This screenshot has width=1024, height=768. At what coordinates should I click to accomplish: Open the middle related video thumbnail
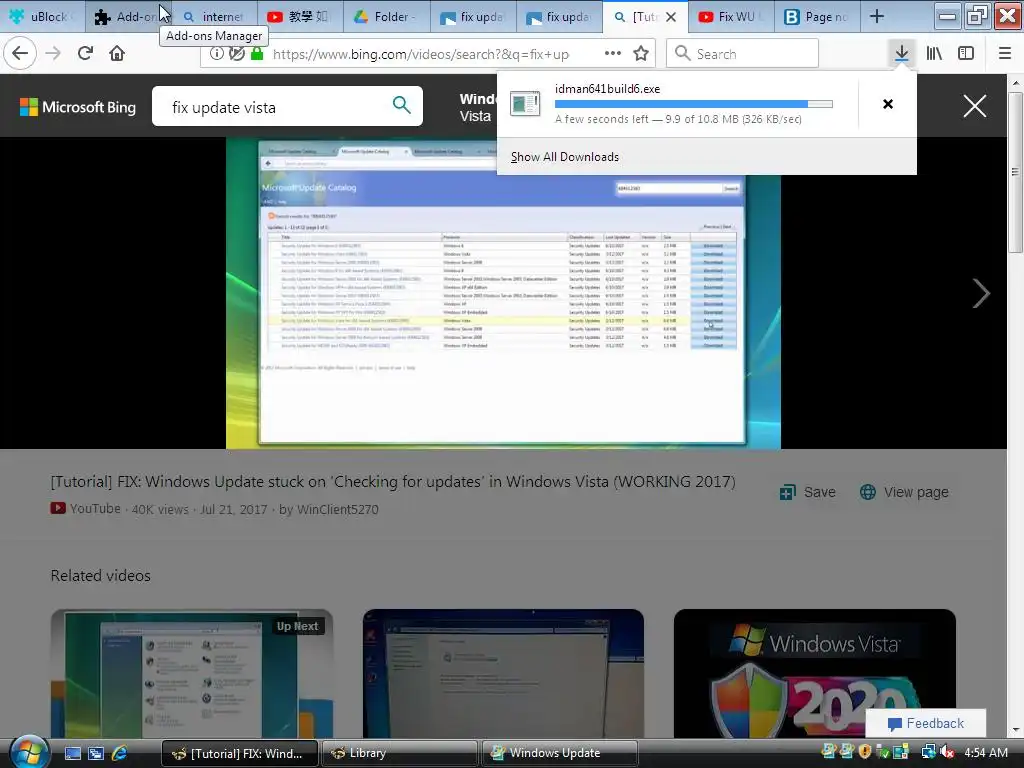(x=503, y=673)
